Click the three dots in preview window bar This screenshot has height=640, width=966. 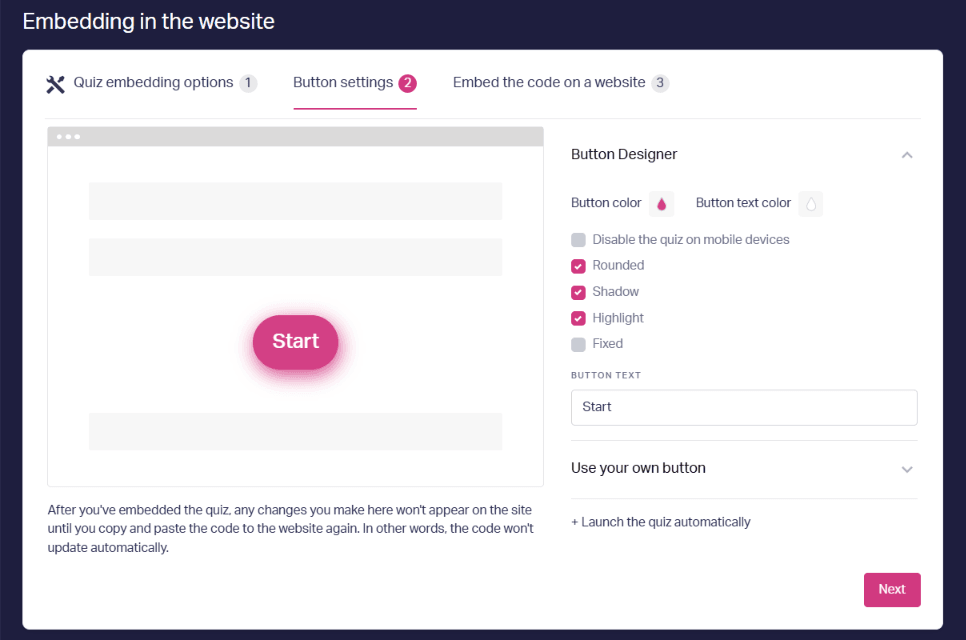[x=68, y=137]
